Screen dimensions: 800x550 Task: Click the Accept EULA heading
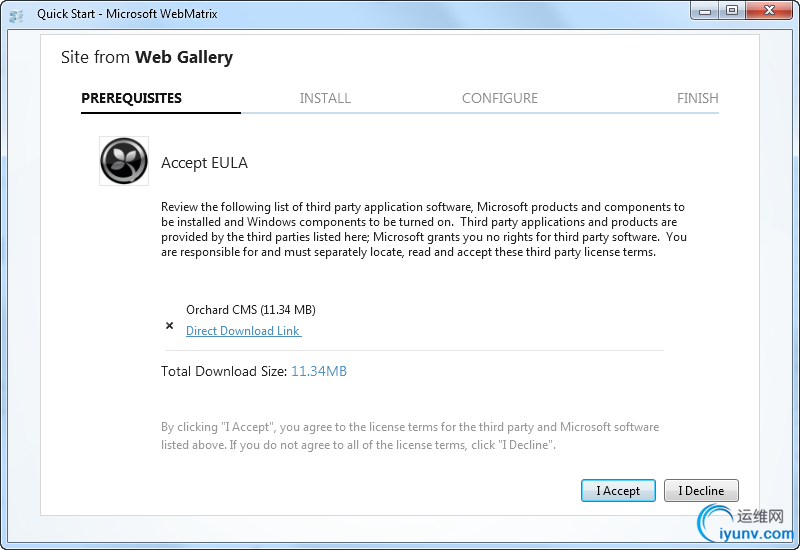click(204, 163)
